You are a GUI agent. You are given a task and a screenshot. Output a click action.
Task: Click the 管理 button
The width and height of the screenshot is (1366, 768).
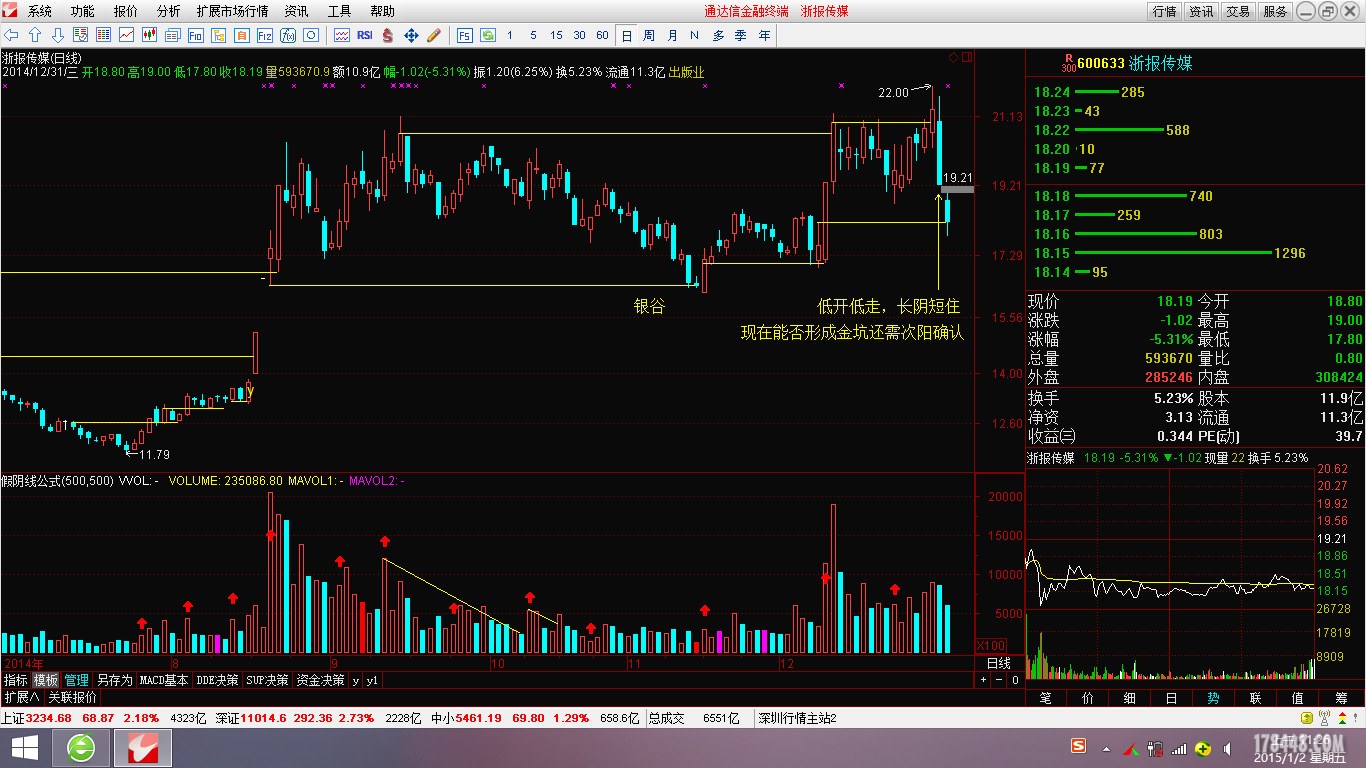(x=77, y=680)
